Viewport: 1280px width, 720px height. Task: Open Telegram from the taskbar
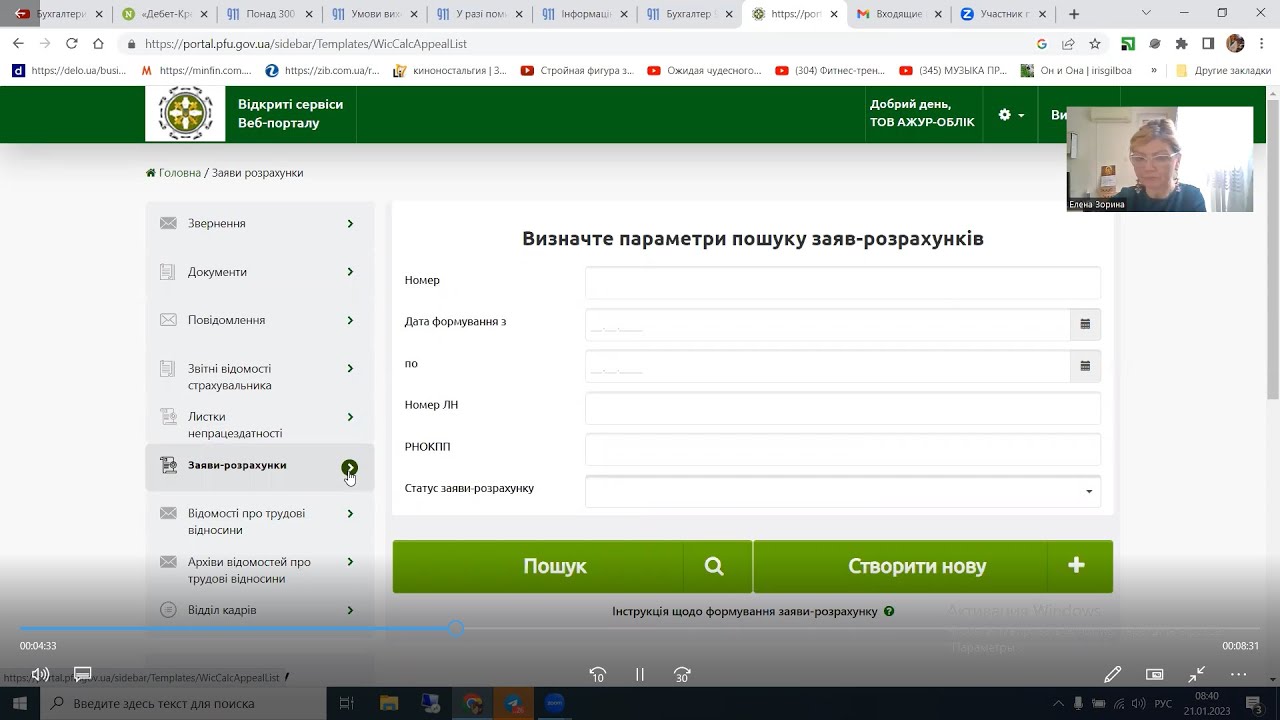[x=513, y=703]
